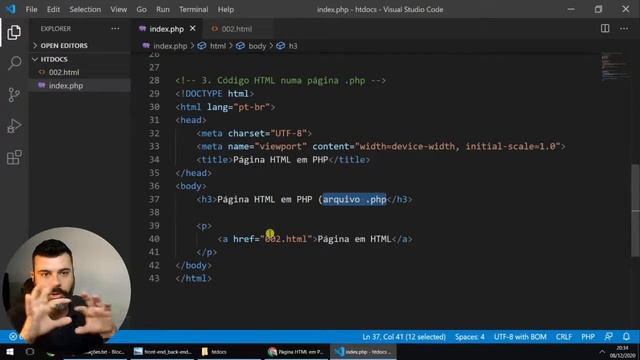
Task: Close the index.php tab
Action: pyautogui.click(x=193, y=29)
